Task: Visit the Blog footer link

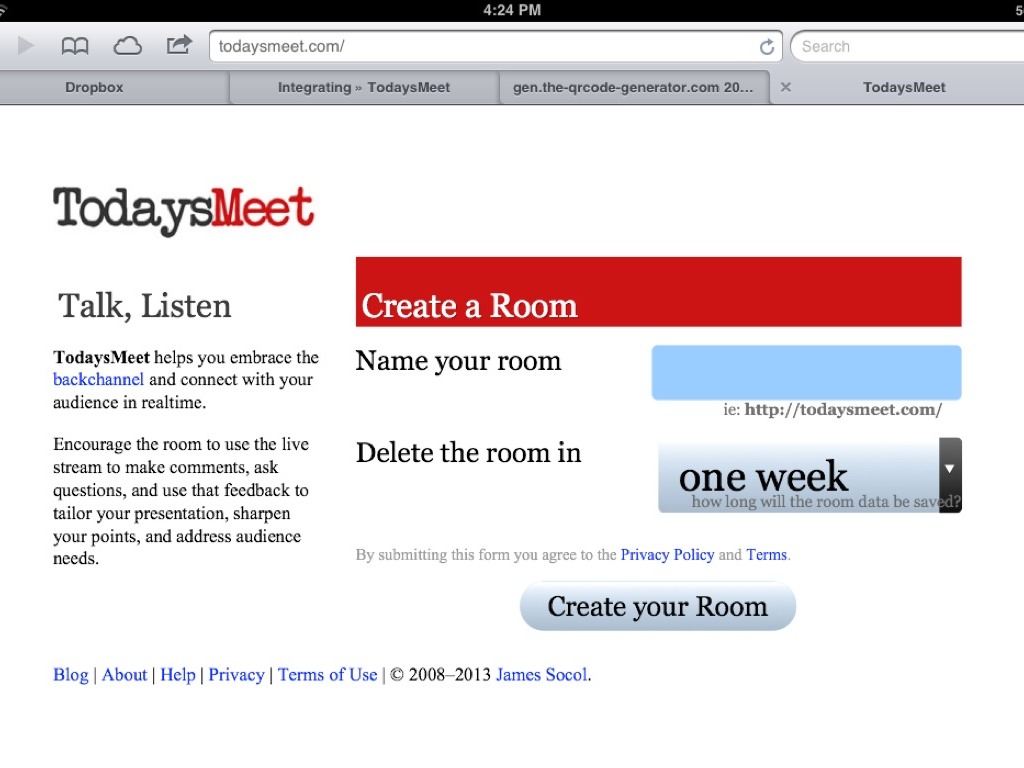Action: click(70, 675)
